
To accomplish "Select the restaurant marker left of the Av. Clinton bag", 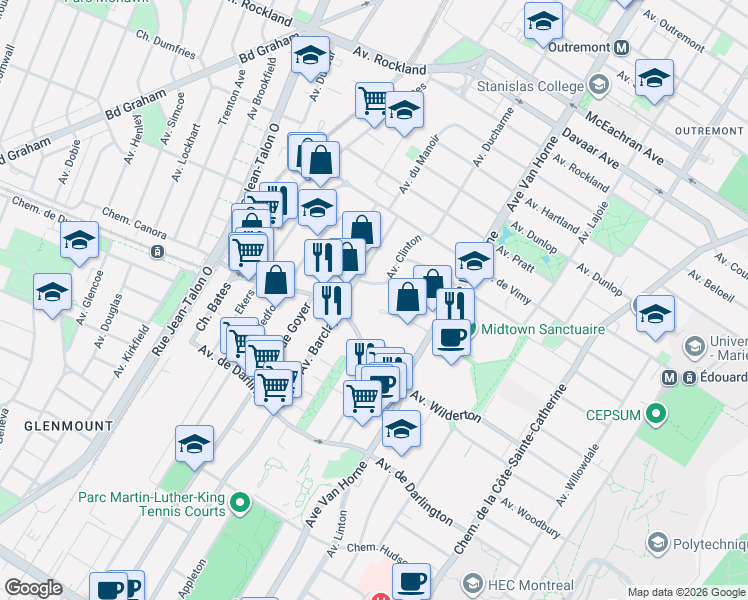I will click(324, 261).
